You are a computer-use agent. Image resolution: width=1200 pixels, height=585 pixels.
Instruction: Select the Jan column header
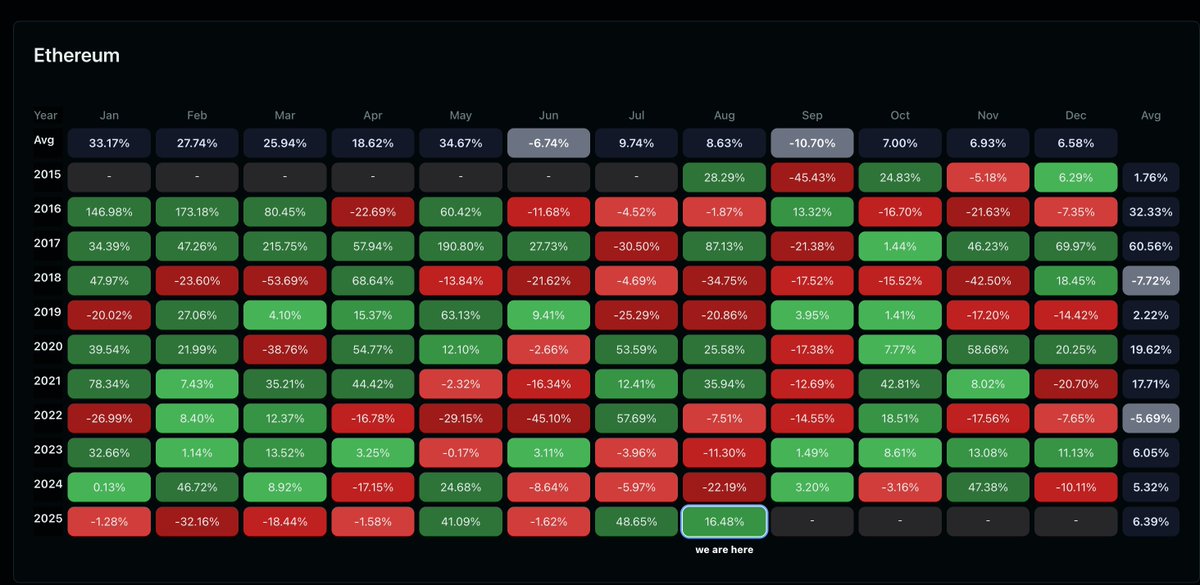(109, 116)
